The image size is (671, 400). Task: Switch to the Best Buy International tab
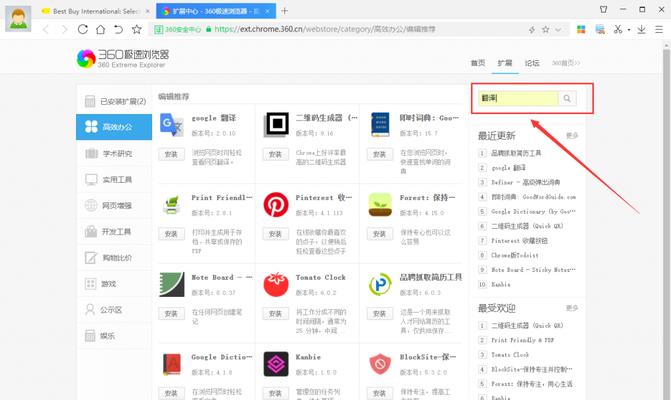click(x=96, y=11)
